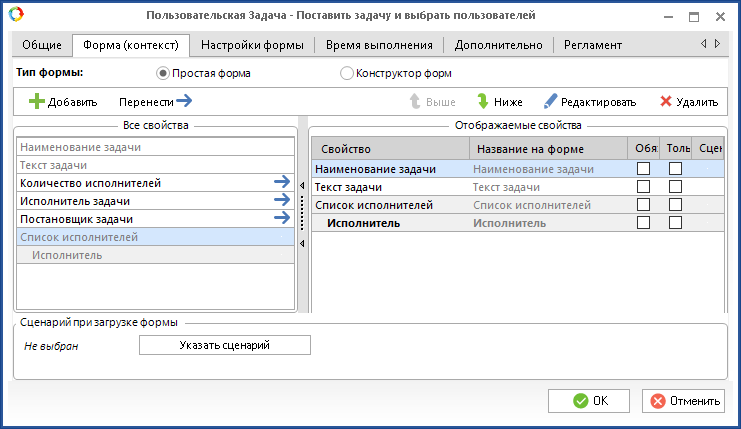Click the arrow next to Постановщик задачи
741x429 pixels.
(282, 218)
